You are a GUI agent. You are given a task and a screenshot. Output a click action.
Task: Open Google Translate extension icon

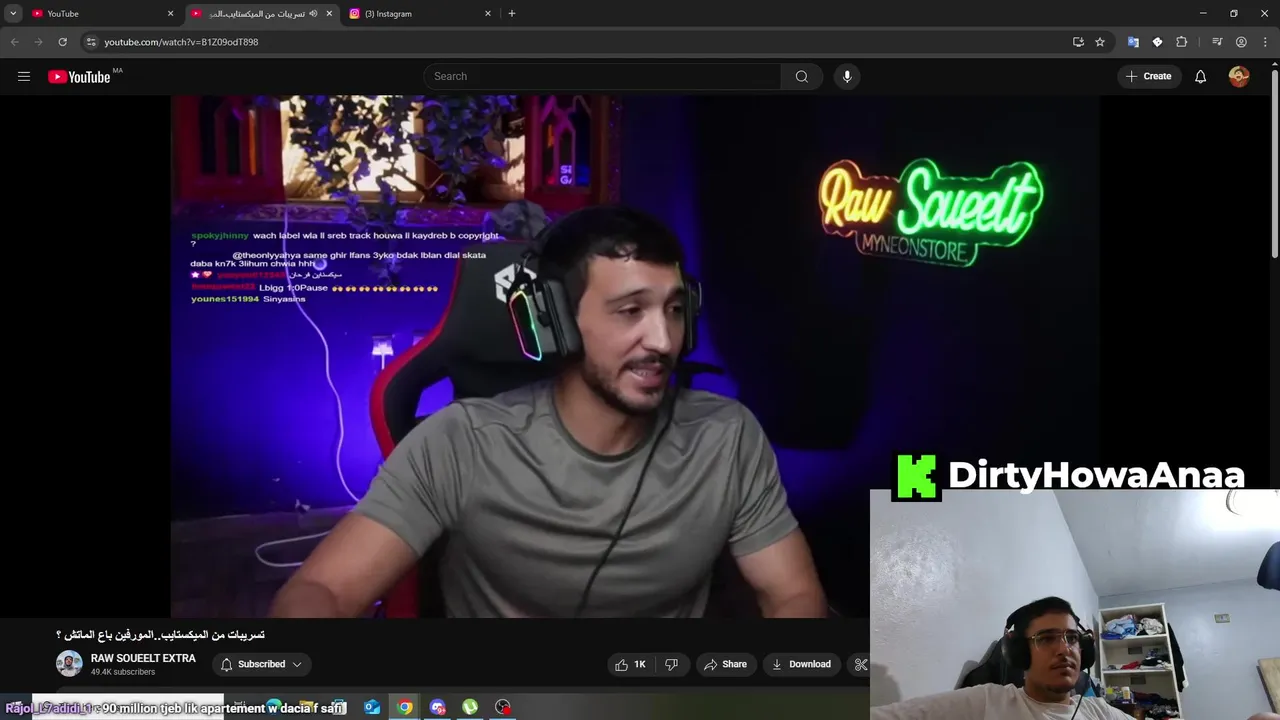(1133, 42)
